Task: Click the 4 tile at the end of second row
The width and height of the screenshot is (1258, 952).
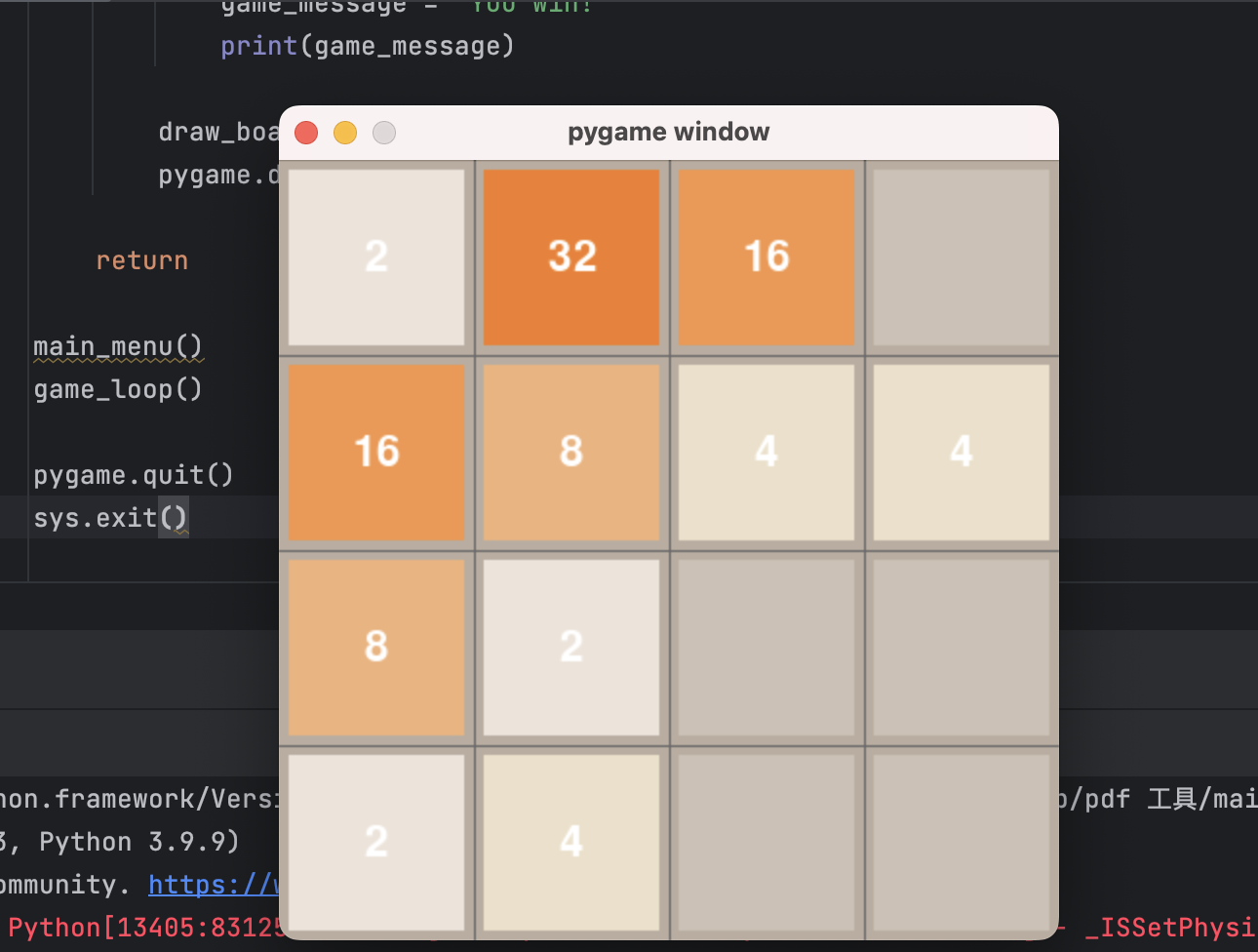Action: [962, 453]
